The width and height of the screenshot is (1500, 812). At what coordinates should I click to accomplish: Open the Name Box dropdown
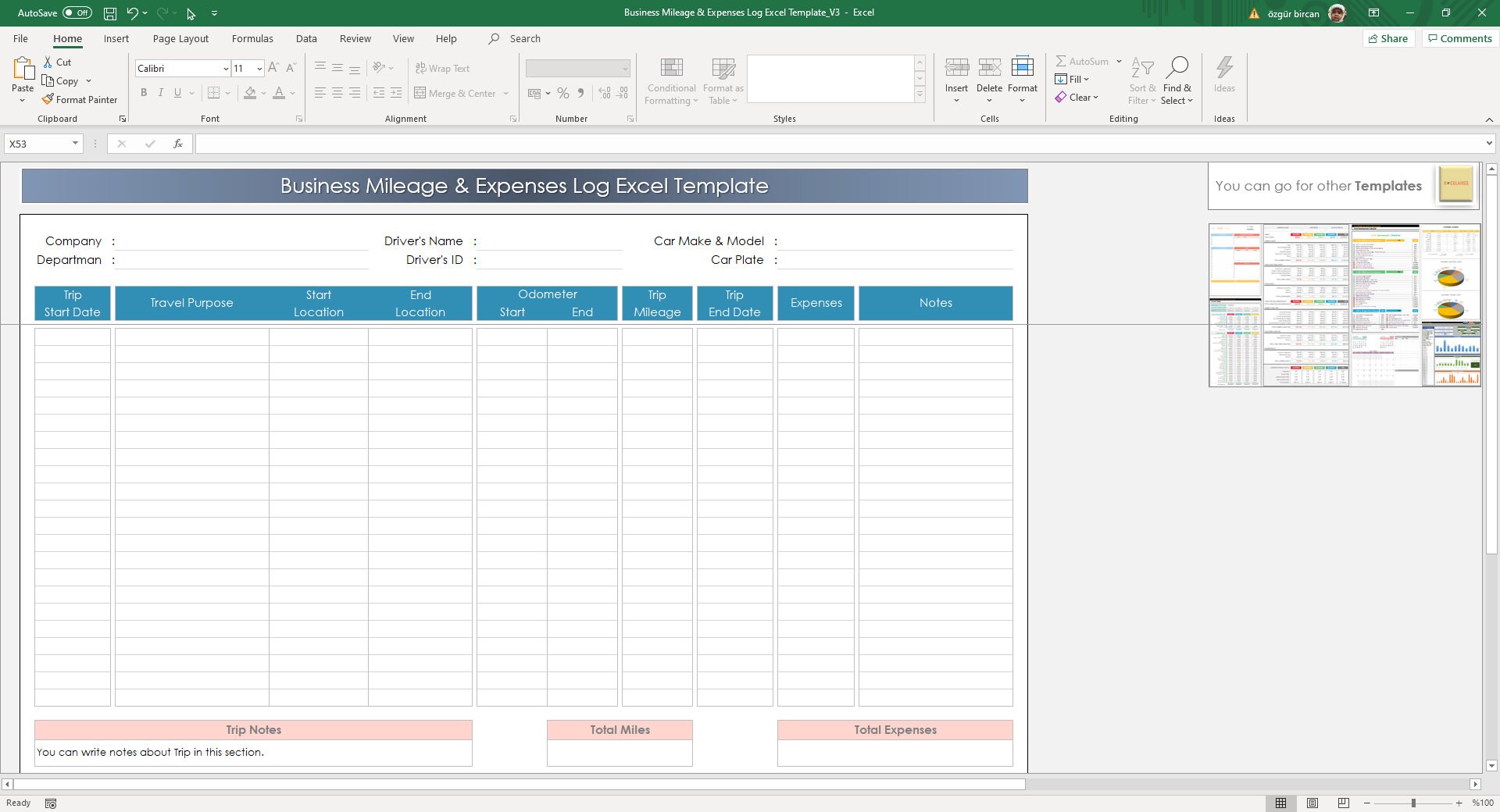(x=75, y=144)
